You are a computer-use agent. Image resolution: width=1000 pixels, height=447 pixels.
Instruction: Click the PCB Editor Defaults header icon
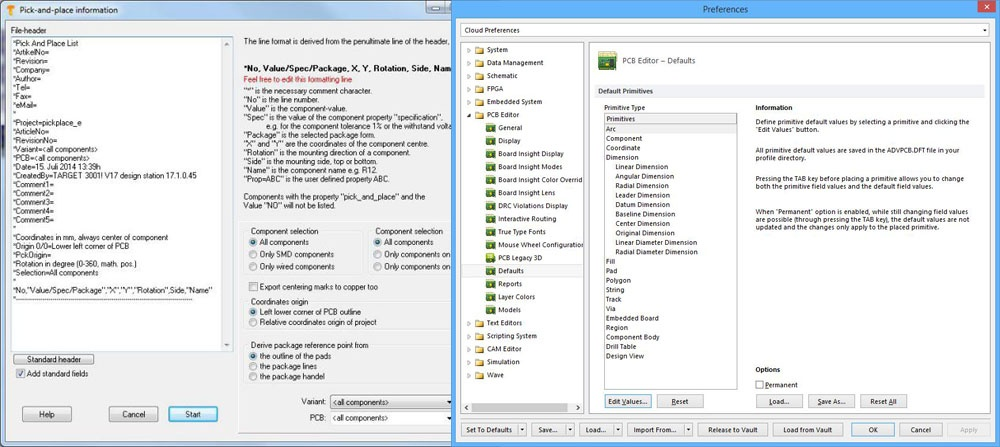tap(607, 62)
